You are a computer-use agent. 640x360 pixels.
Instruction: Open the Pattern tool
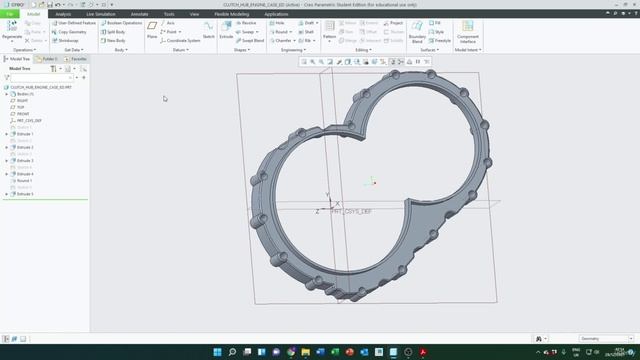coord(329,30)
